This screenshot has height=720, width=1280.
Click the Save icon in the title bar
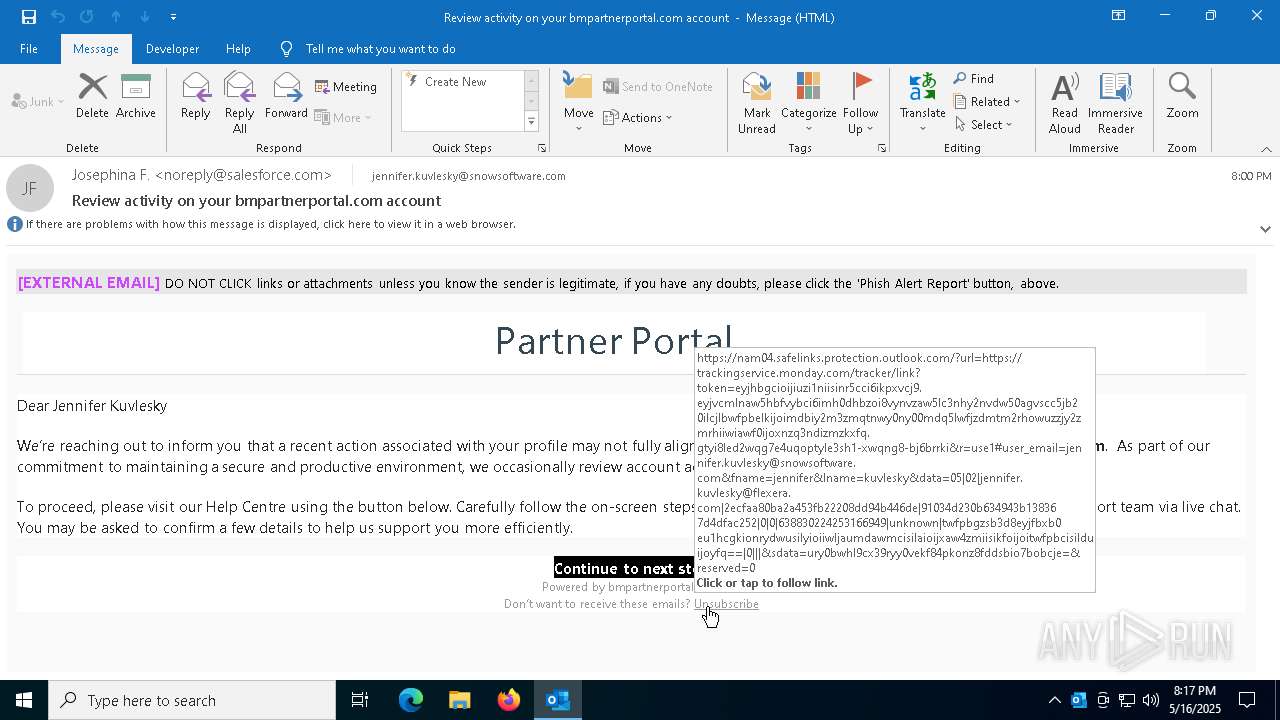(29, 17)
